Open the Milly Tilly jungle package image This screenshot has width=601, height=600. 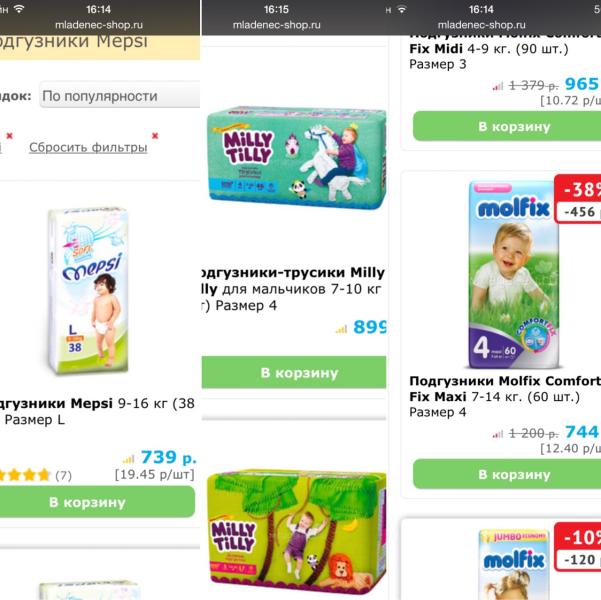click(296, 532)
